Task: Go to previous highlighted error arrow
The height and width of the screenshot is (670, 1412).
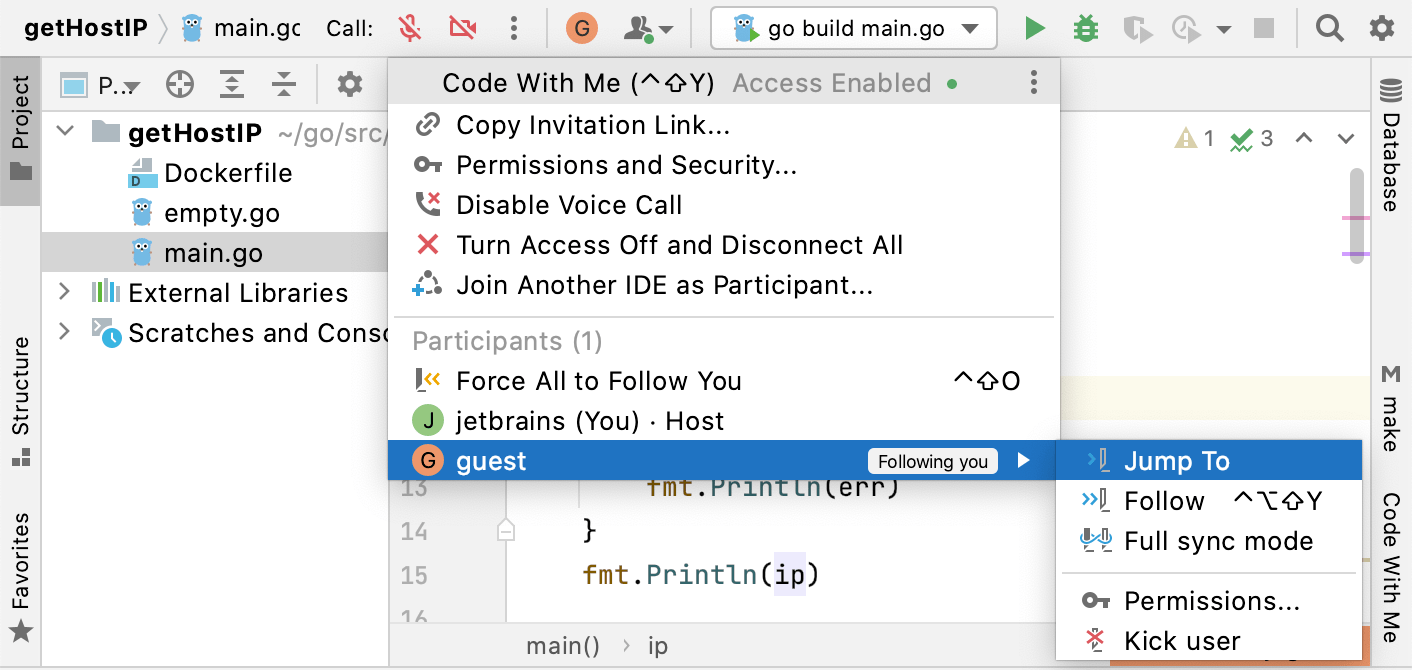Action: tap(1303, 138)
